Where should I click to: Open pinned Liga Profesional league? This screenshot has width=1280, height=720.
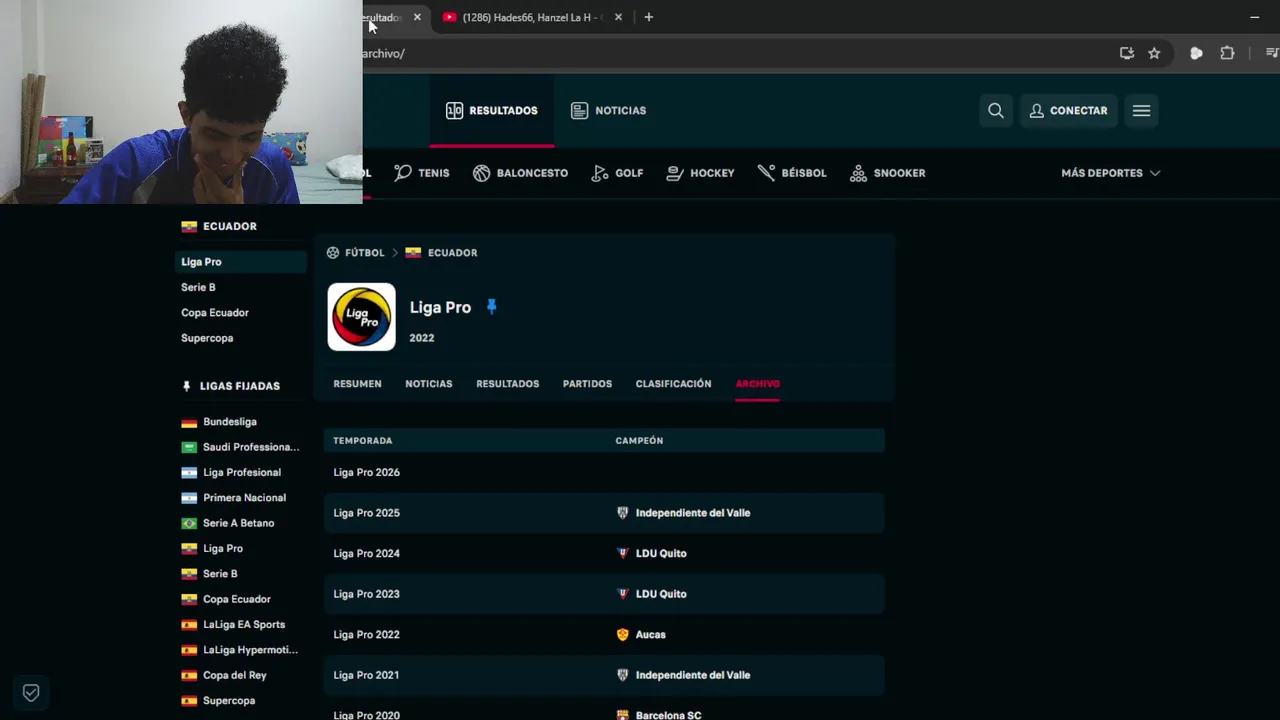coord(241,473)
